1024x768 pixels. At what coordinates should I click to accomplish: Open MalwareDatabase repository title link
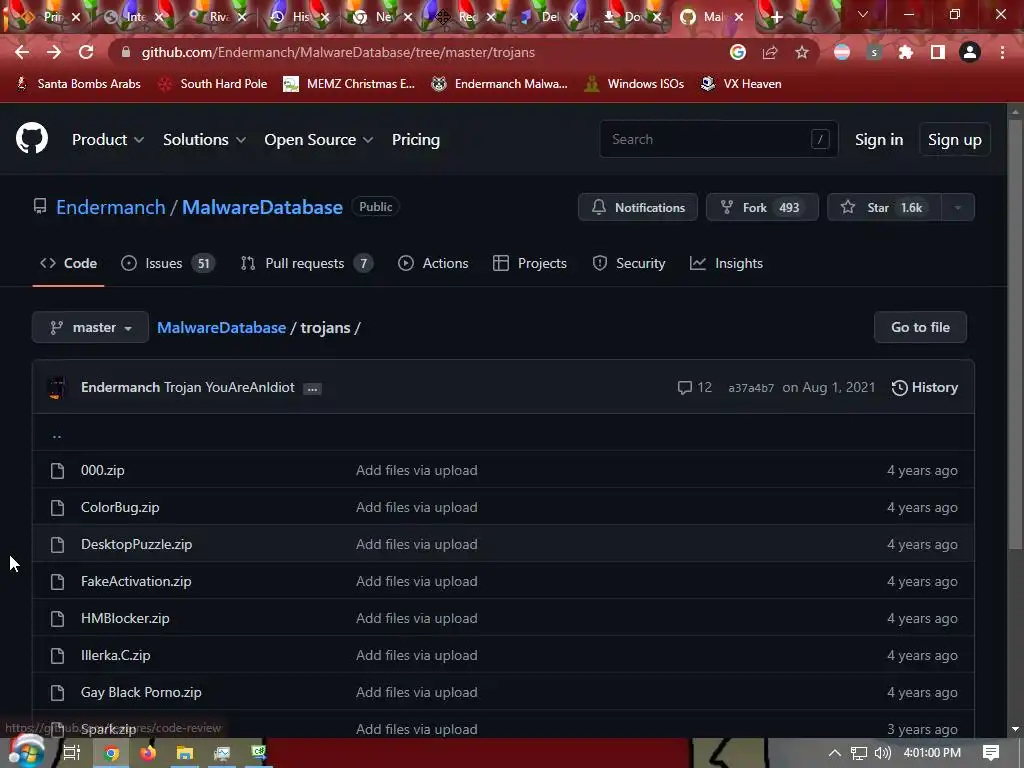262,207
